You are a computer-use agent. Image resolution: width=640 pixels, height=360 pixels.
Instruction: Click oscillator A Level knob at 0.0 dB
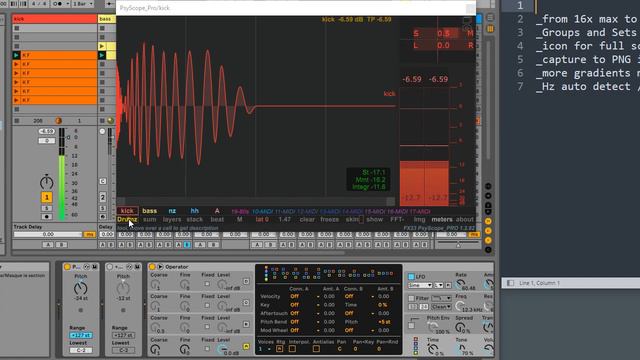pos(222,348)
